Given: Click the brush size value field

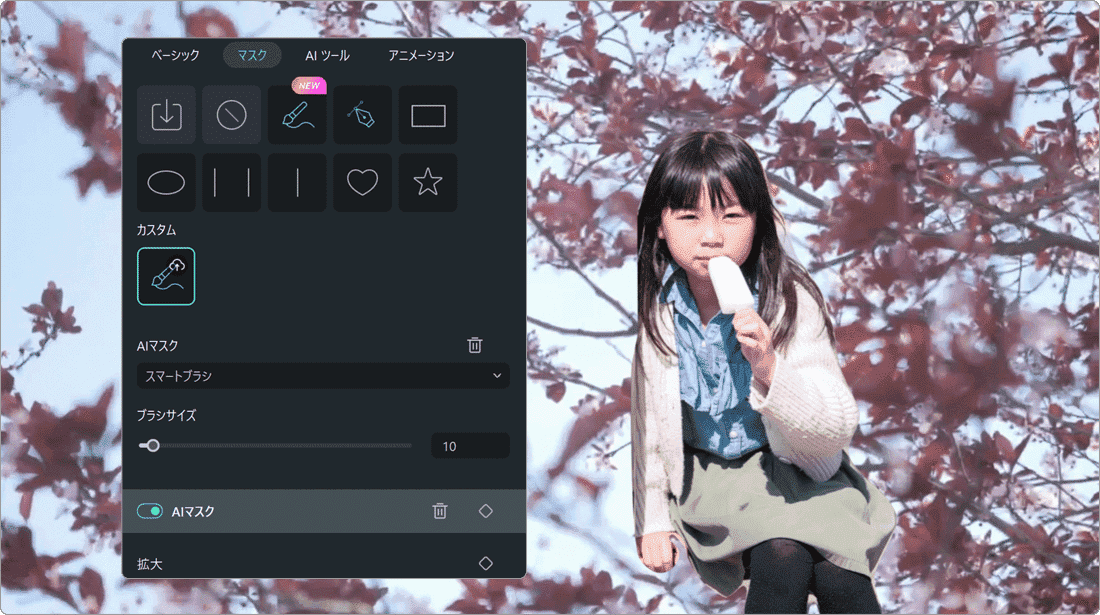Looking at the screenshot, I should tap(469, 446).
